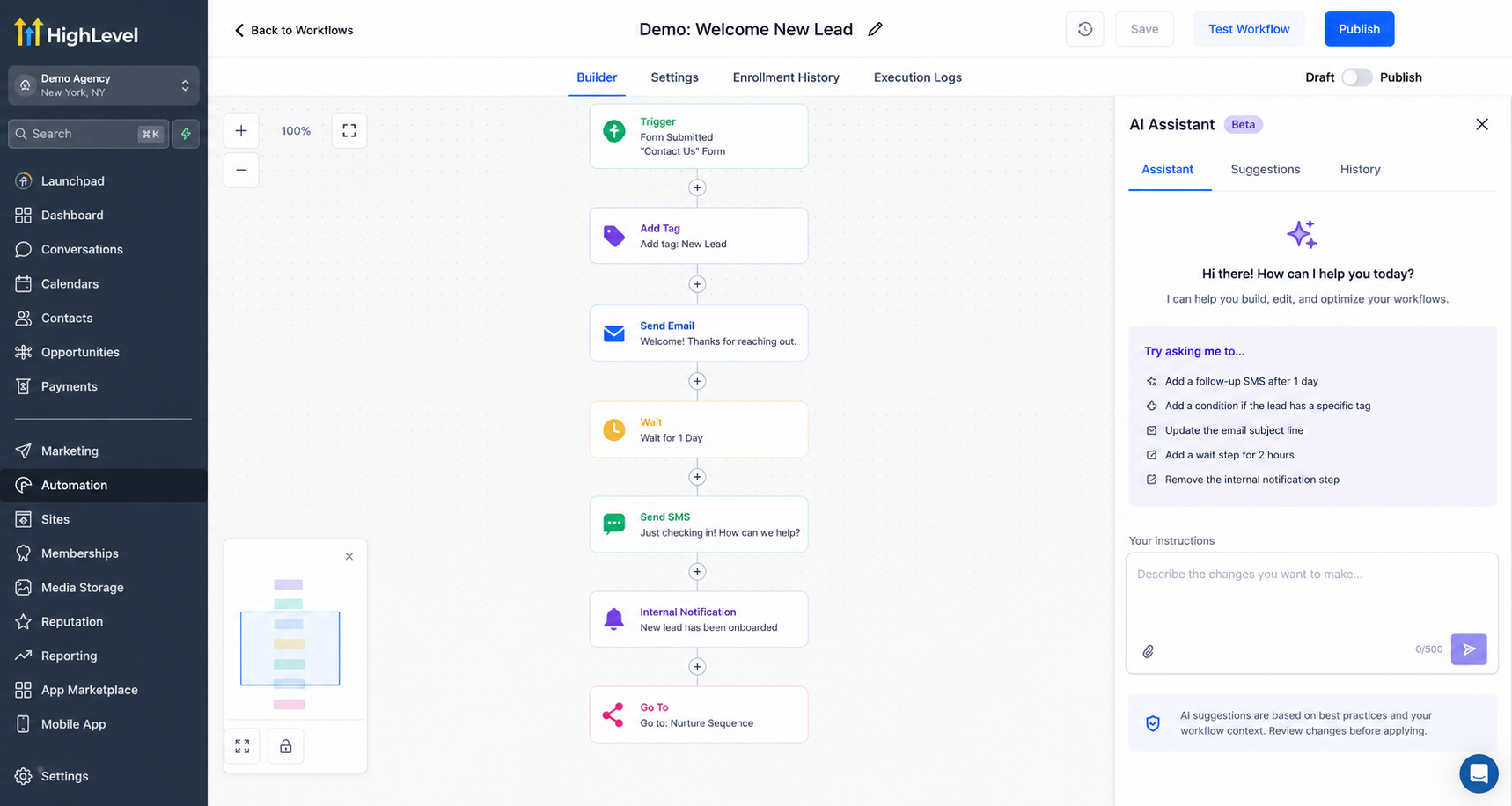Open AI Assistant History tab
This screenshot has height=806, width=1512.
coord(1360,169)
